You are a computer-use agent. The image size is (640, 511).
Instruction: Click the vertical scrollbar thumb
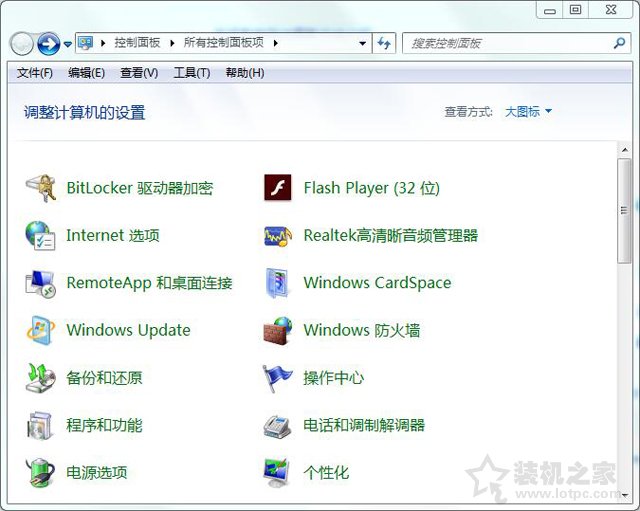tap(624, 211)
